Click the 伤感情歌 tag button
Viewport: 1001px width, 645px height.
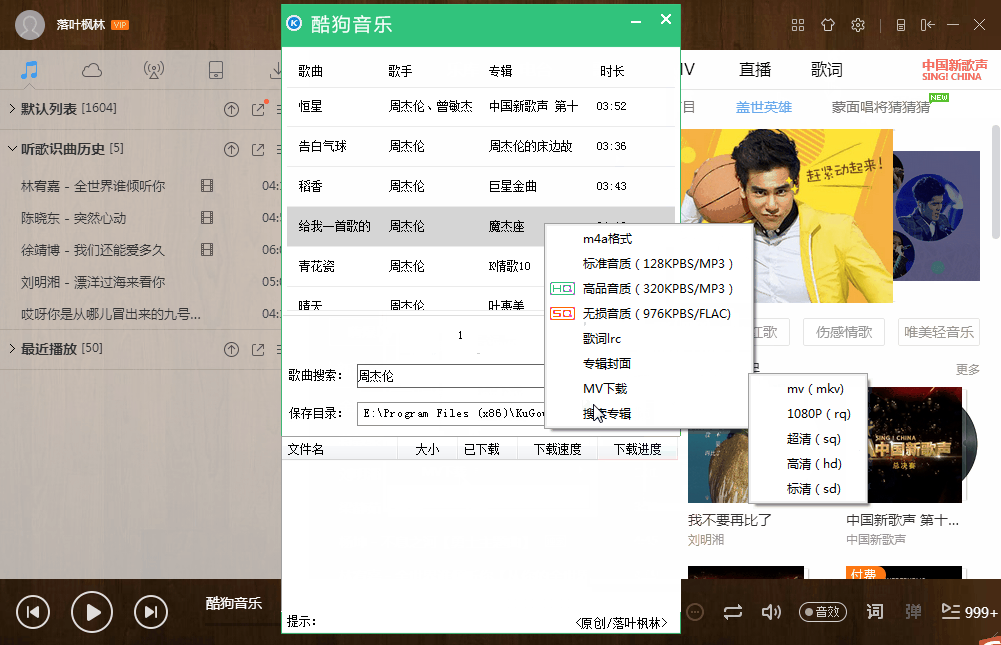click(x=844, y=332)
